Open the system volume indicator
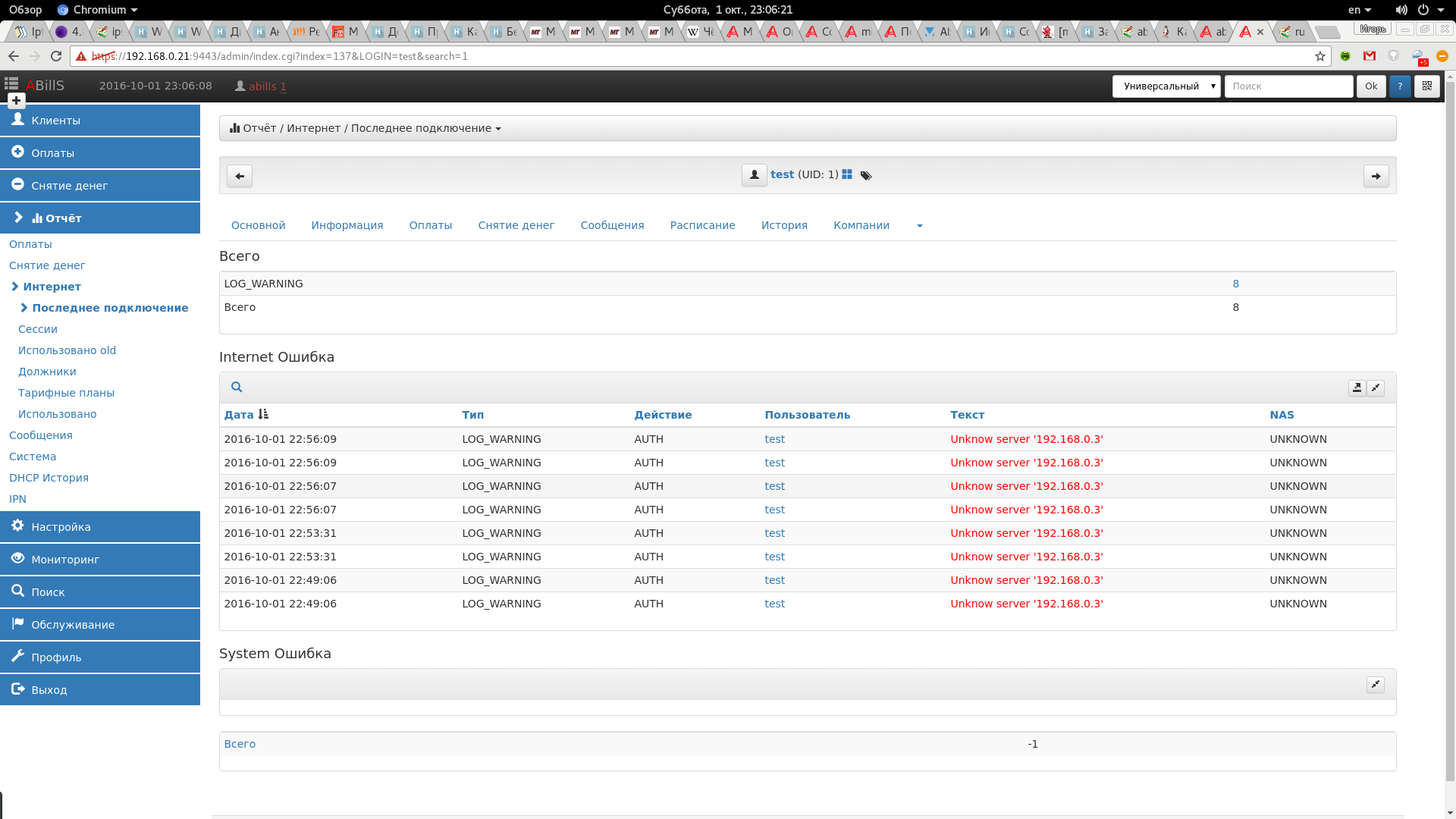Viewport: 1456px width, 819px height. pos(1401,10)
